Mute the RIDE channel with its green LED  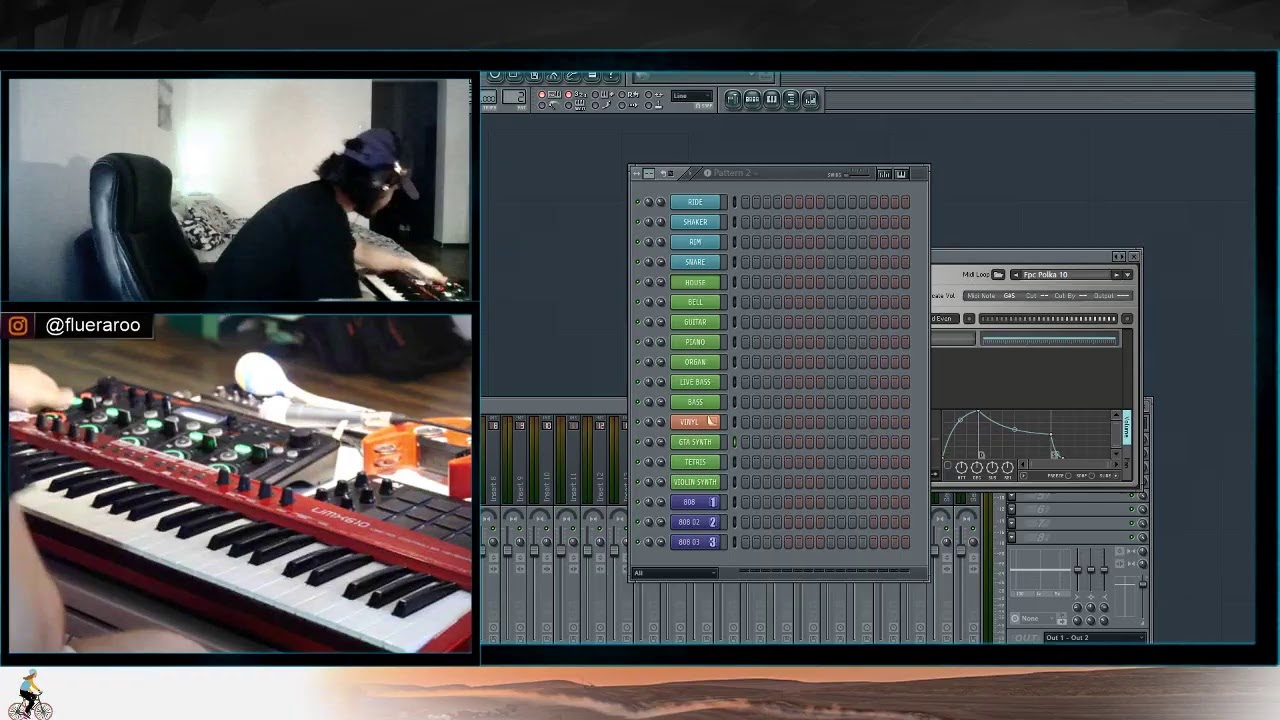[637, 202]
